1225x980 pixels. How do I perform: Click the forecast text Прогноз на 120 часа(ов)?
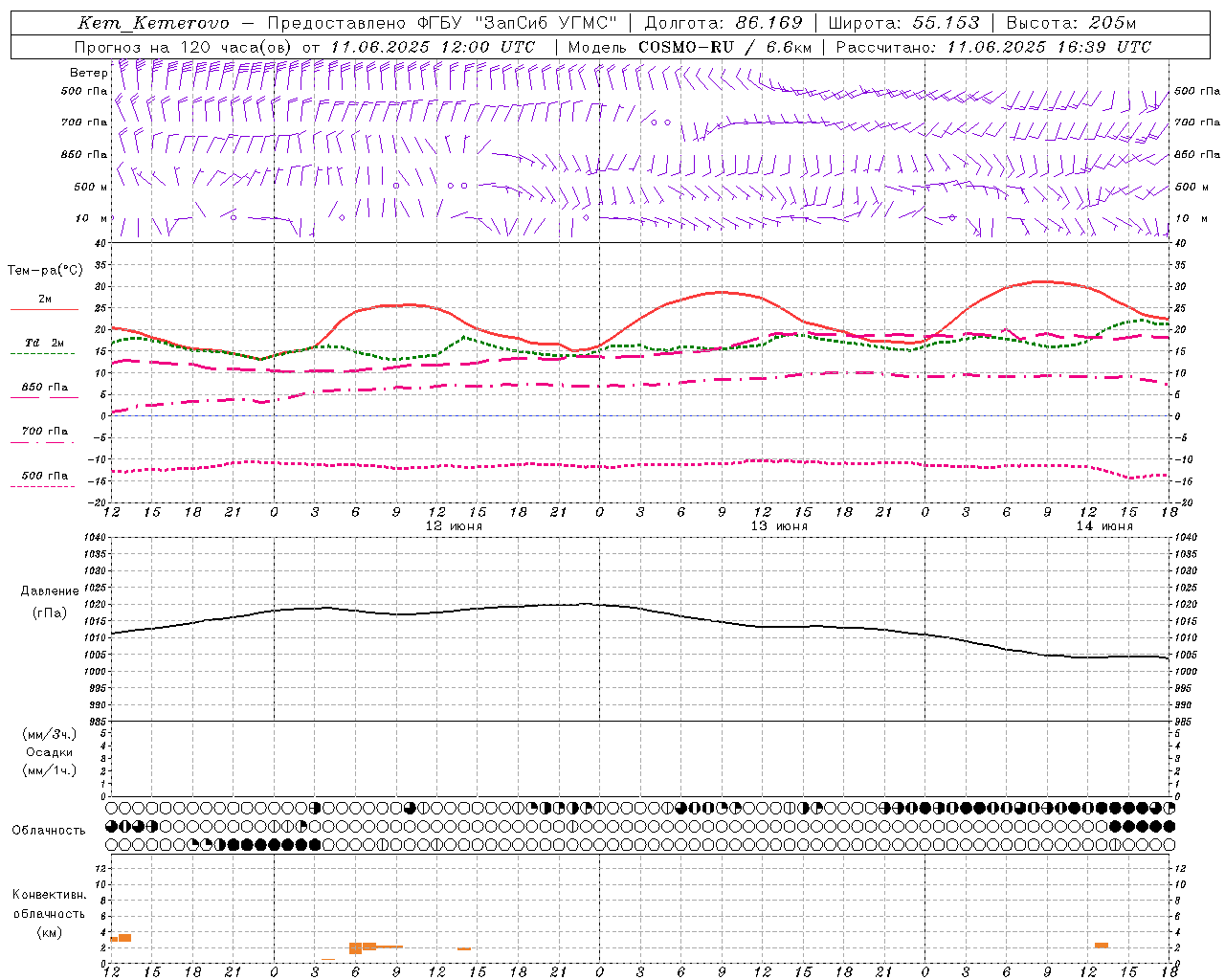184,47
